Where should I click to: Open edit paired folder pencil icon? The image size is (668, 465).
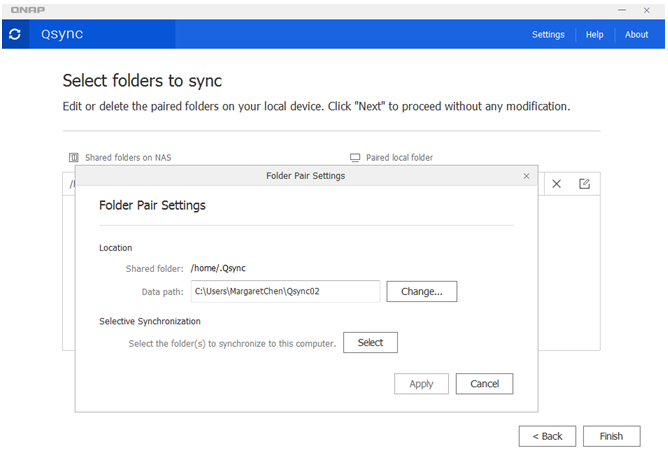584,184
